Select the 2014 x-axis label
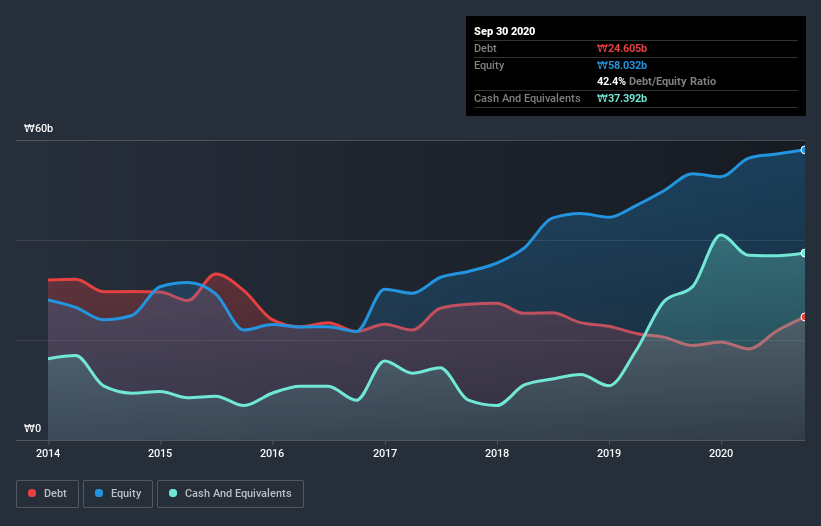821x526 pixels. [48, 453]
